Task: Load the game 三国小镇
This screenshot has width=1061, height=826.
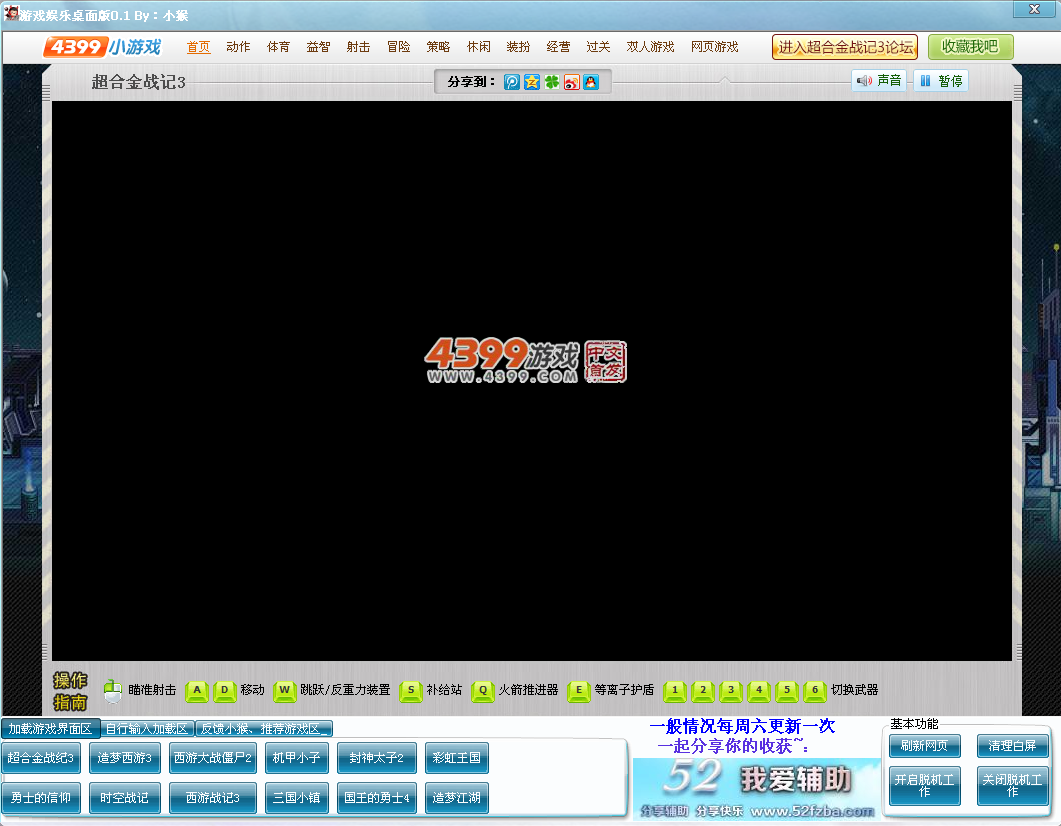Action: click(x=296, y=798)
